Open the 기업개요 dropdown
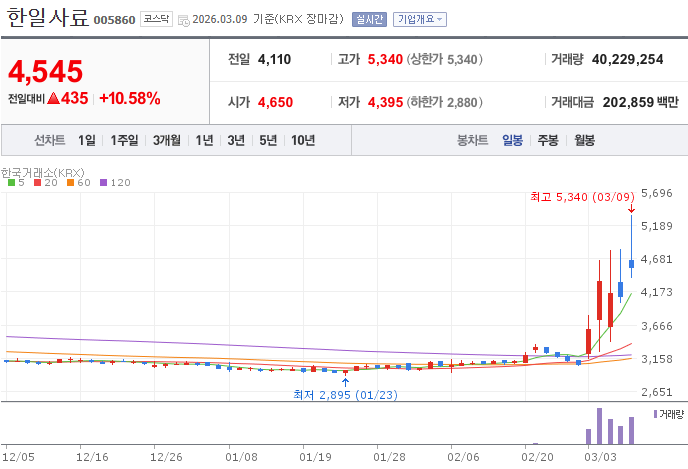688x469 pixels. click(x=419, y=19)
